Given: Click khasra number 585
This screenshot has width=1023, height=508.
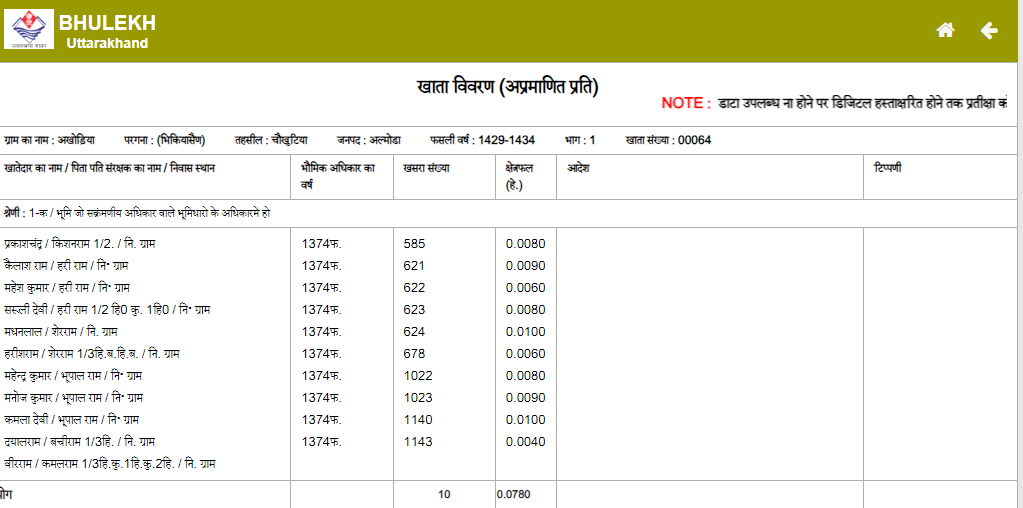Looking at the screenshot, I should click(414, 244).
